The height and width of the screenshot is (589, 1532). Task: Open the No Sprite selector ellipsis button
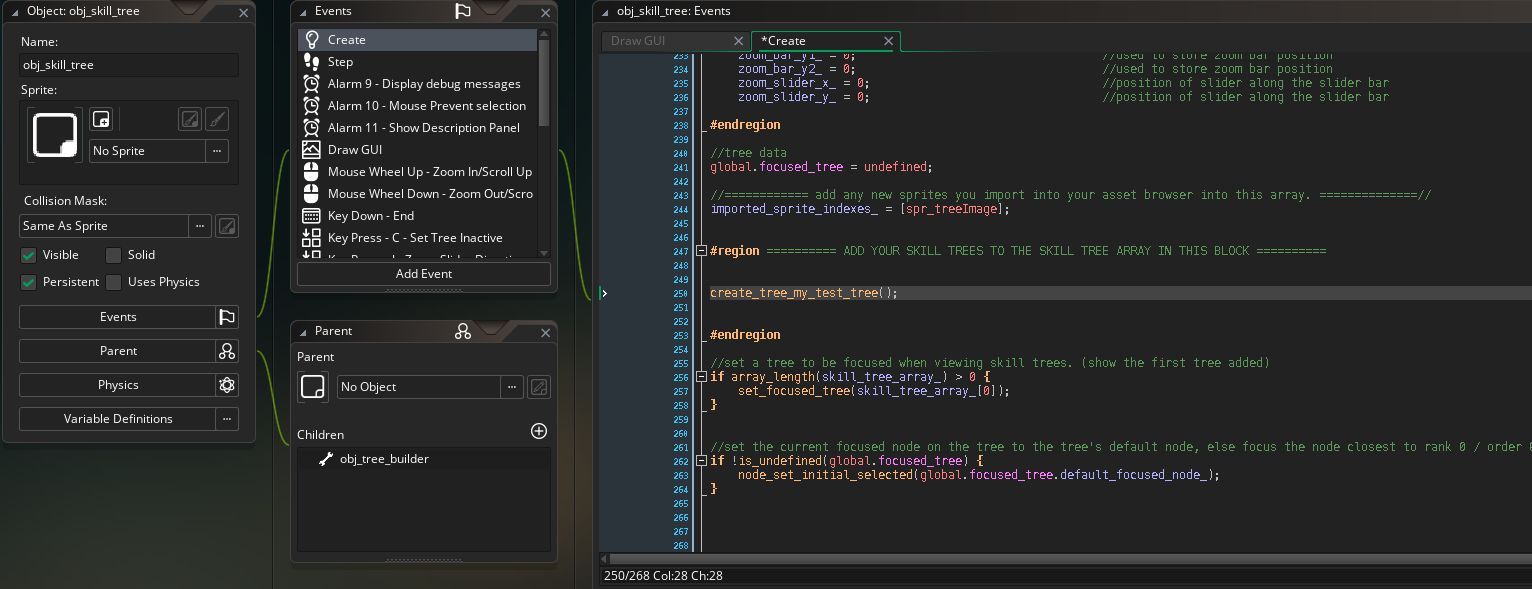217,151
